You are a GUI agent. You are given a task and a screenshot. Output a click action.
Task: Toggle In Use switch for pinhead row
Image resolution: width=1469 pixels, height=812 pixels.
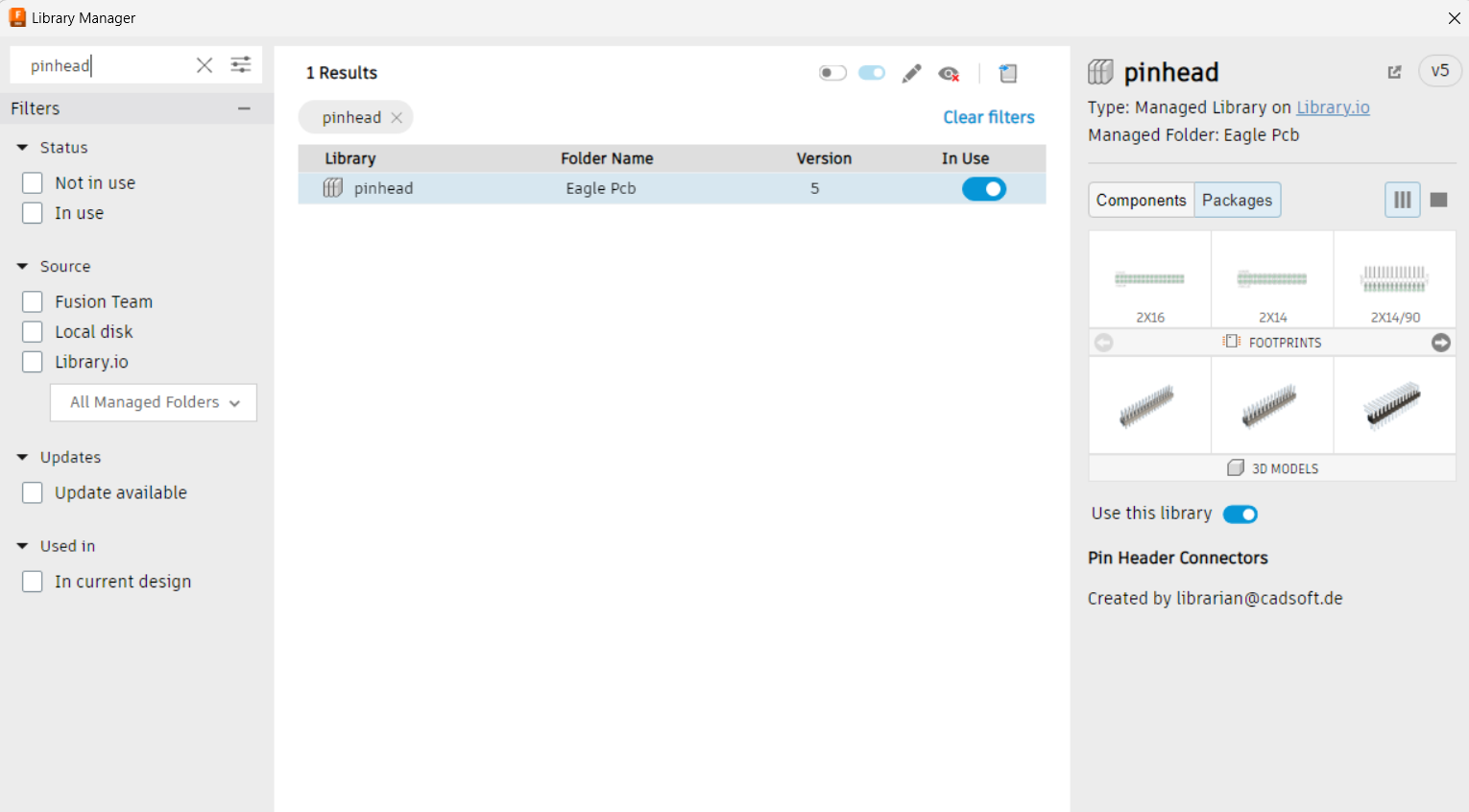coord(983,189)
